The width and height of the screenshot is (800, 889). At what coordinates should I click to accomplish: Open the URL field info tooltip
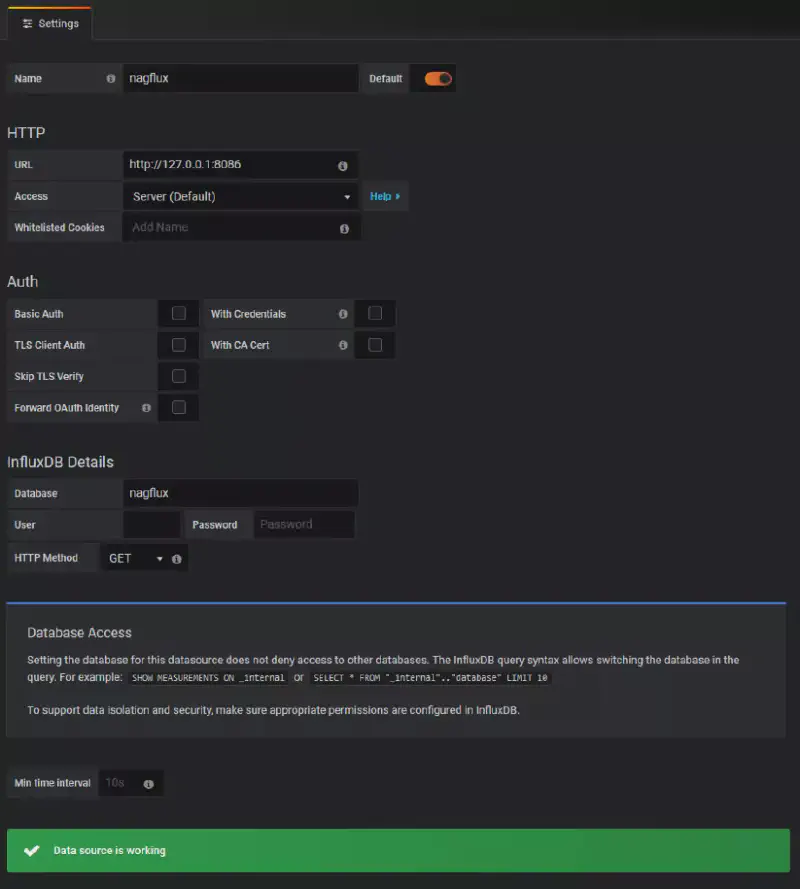(x=341, y=164)
